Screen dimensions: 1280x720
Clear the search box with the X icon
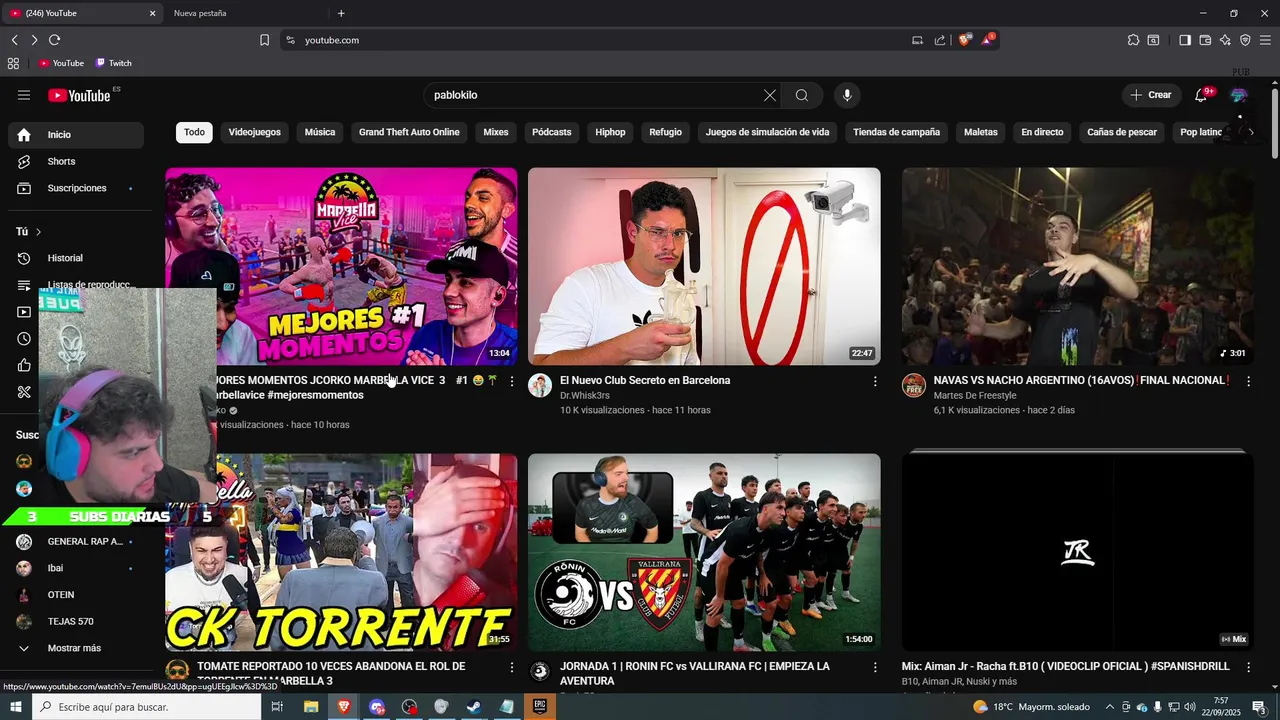pos(770,95)
